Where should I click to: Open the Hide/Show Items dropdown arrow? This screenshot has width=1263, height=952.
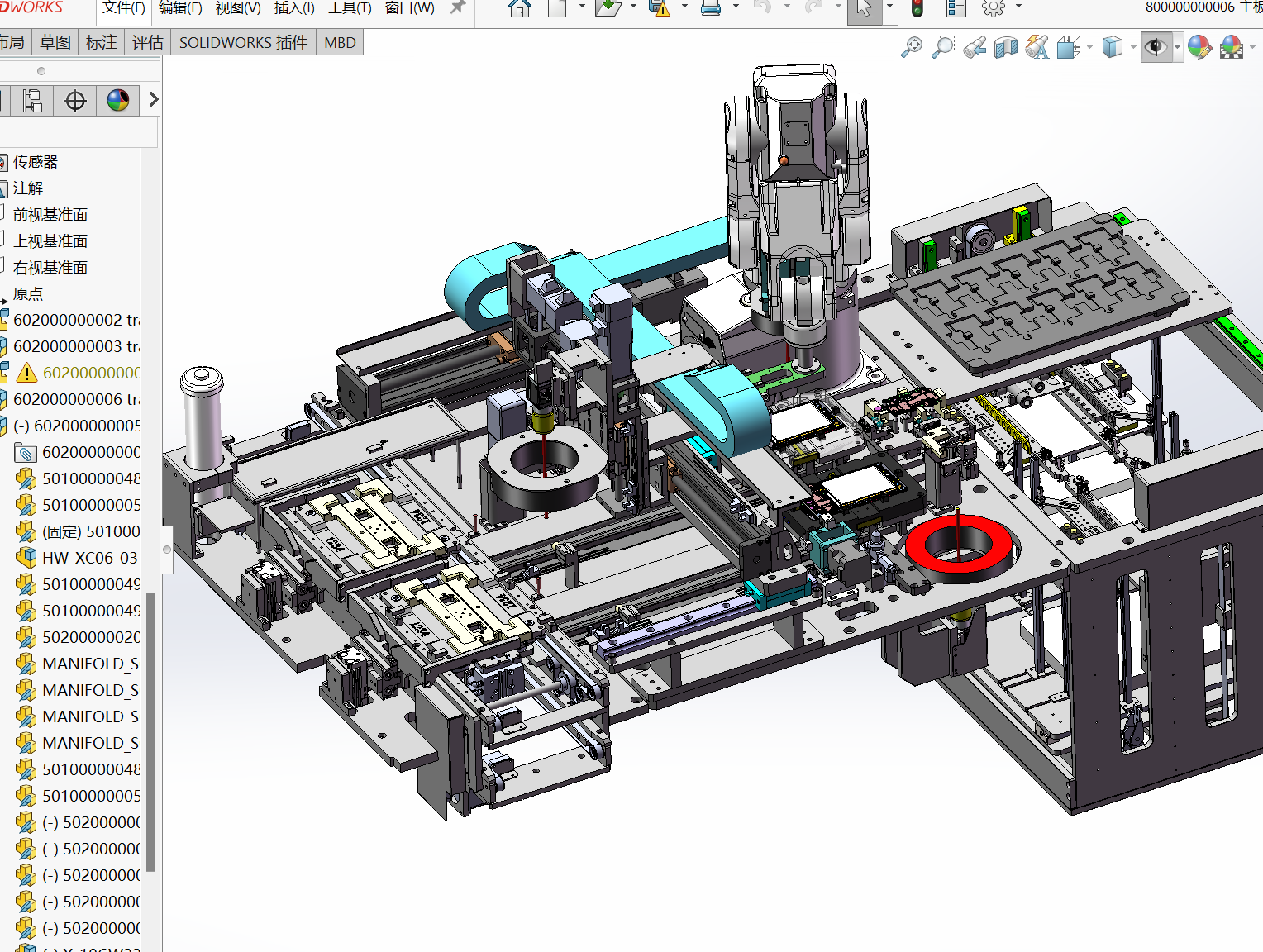(1177, 47)
